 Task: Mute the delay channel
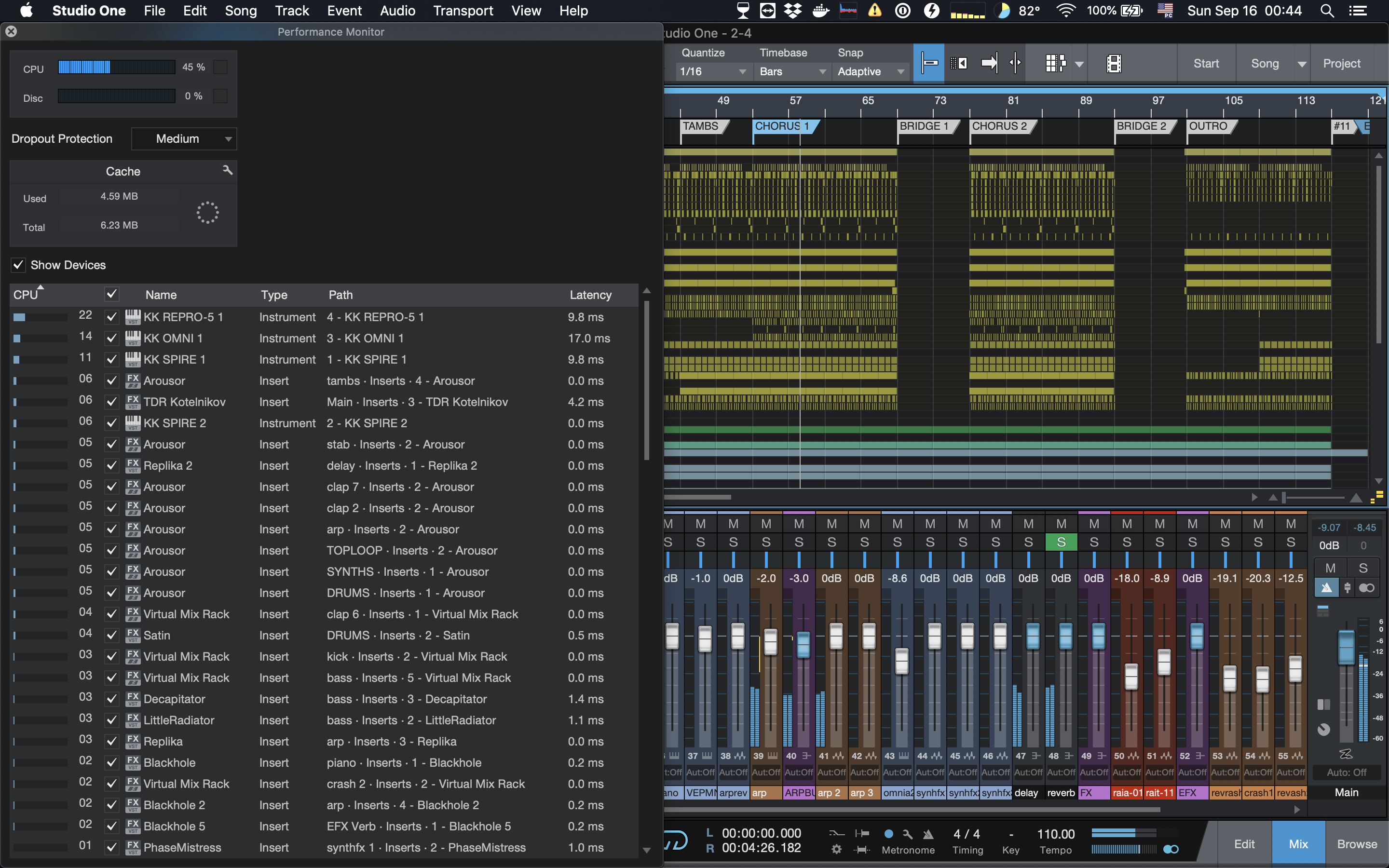pyautogui.click(x=1029, y=524)
